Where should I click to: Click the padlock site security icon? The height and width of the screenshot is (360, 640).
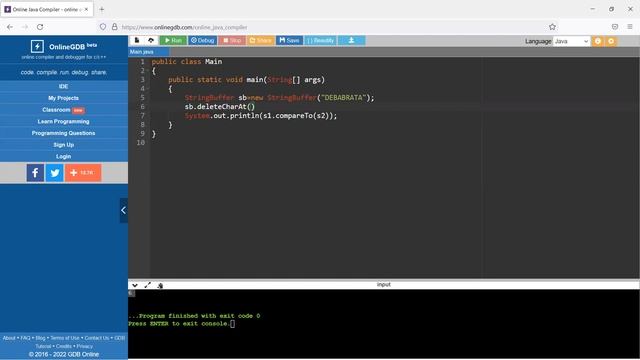[x=115, y=27]
